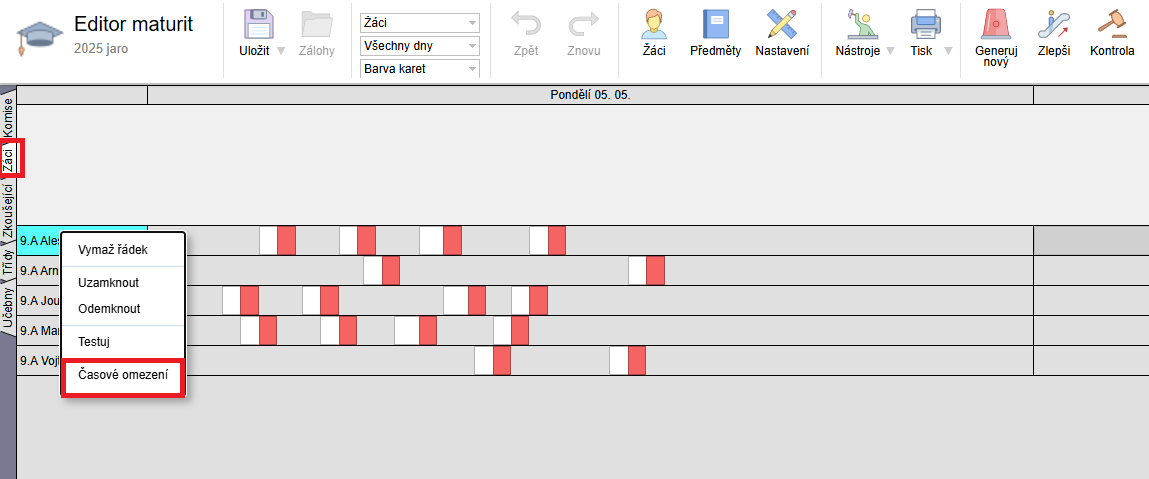This screenshot has width=1149, height=479.
Task: Click the Nástroje tools icon
Action: pyautogui.click(x=851, y=25)
